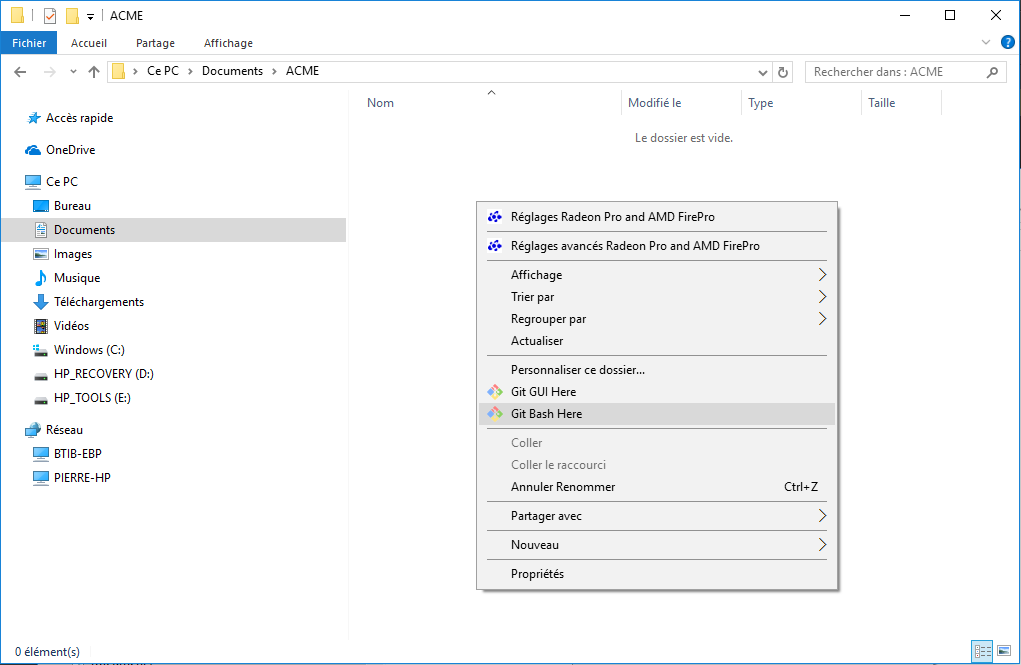1021x665 pixels.
Task: Toggle the details view layout
Action: click(x=982, y=651)
